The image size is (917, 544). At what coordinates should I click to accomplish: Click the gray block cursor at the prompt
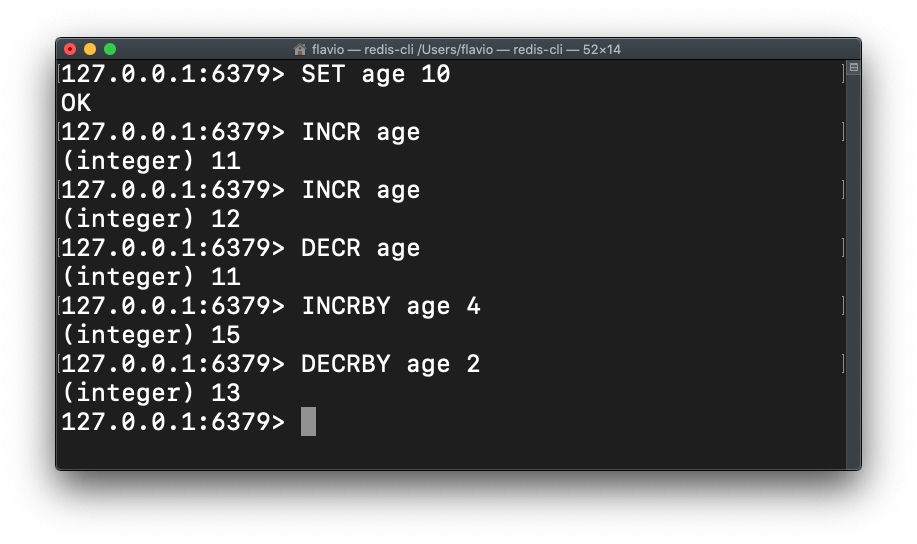click(308, 421)
